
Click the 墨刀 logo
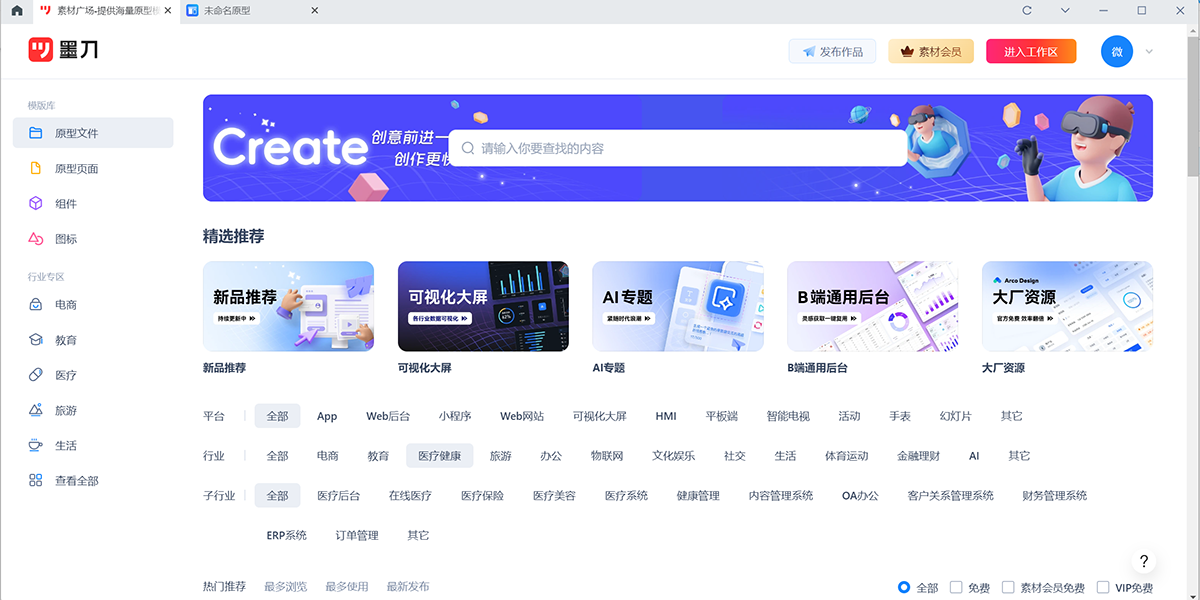coord(63,50)
